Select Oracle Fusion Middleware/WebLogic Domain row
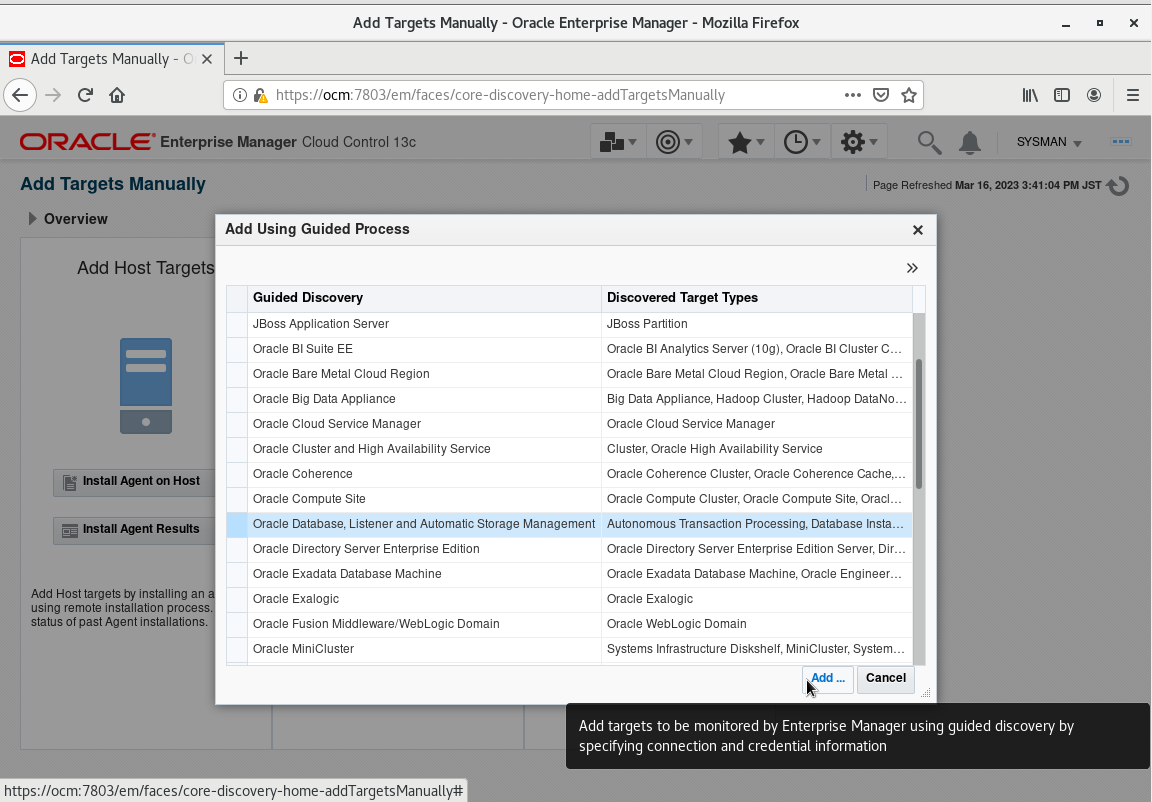Image resolution: width=1152 pixels, height=802 pixels. click(x=569, y=624)
